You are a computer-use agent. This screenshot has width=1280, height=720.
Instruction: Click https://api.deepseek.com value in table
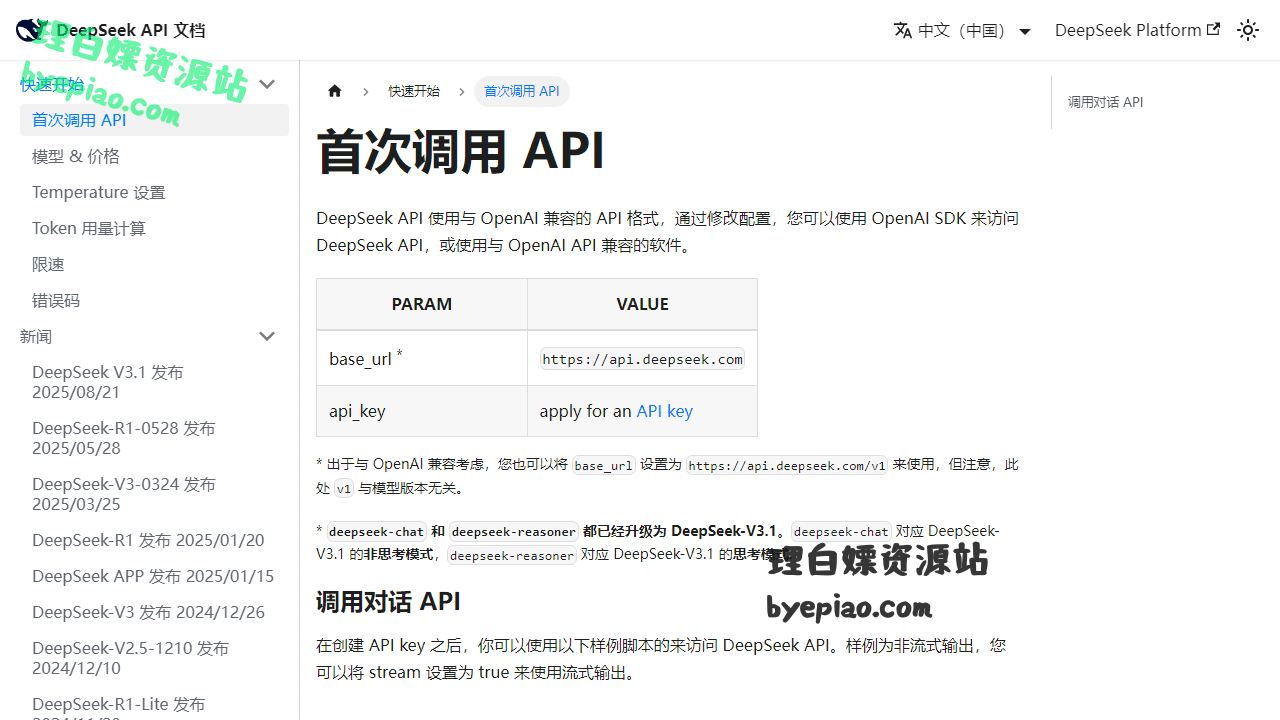tap(642, 359)
